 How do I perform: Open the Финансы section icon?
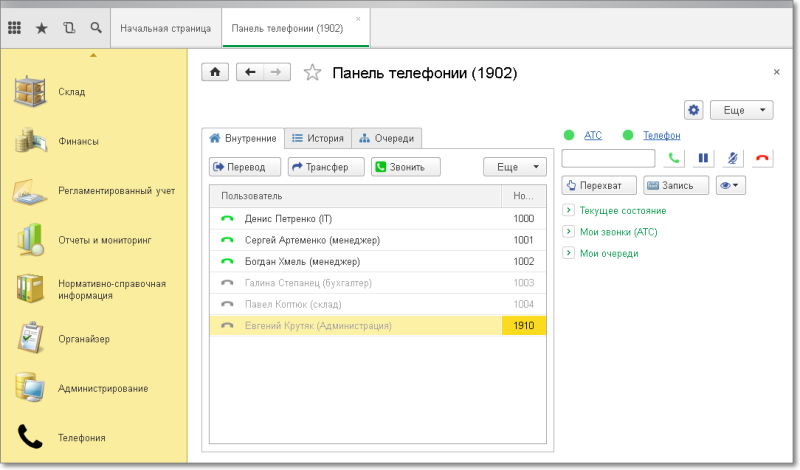click(30, 141)
